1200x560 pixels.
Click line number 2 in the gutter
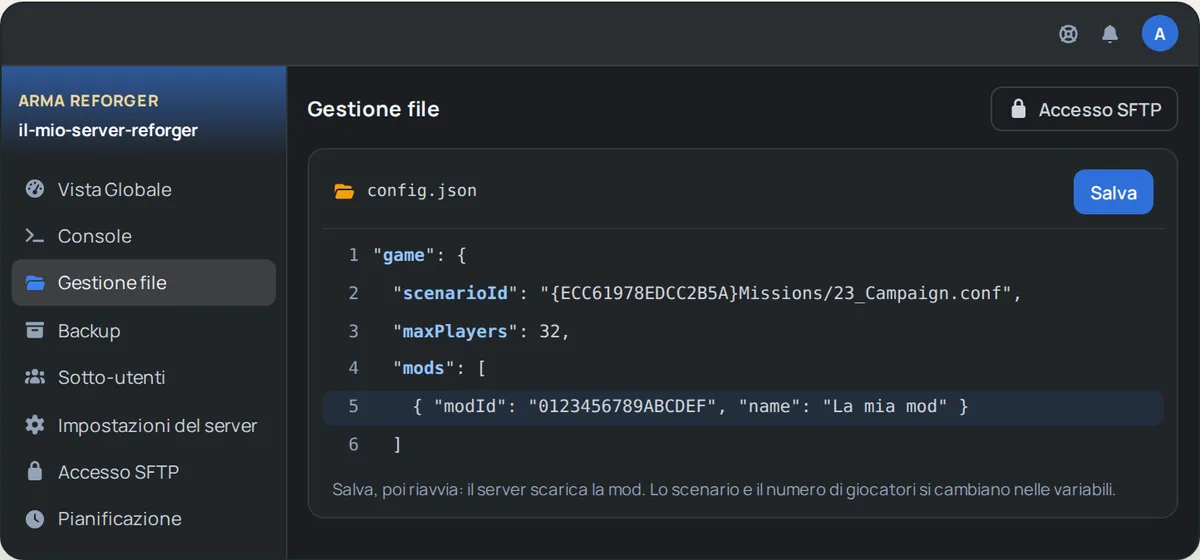[353, 293]
